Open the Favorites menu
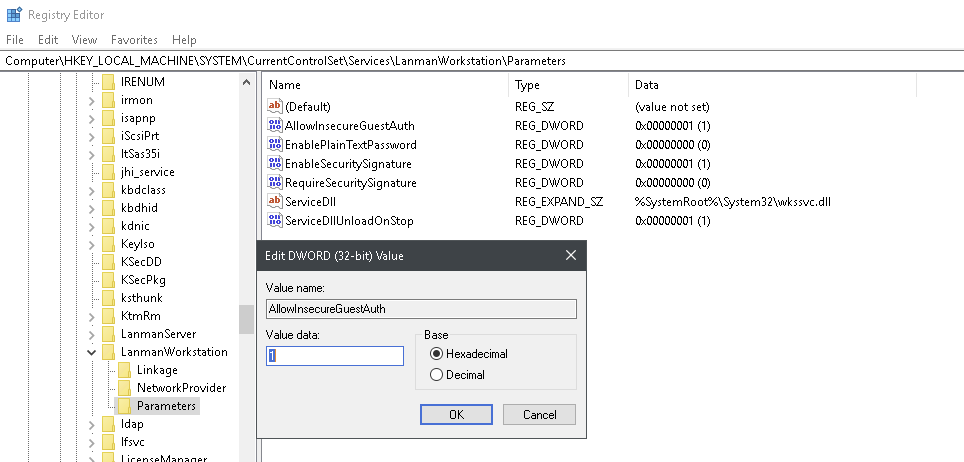Screen dimensions: 964x462 134,39
